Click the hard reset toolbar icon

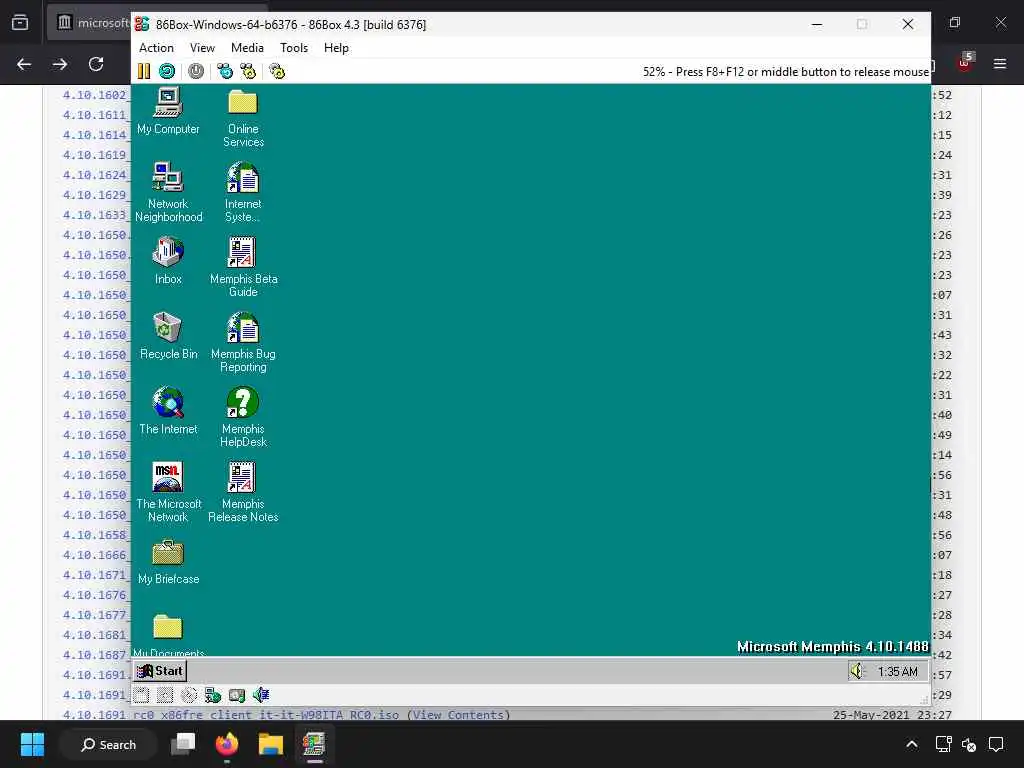pos(167,71)
